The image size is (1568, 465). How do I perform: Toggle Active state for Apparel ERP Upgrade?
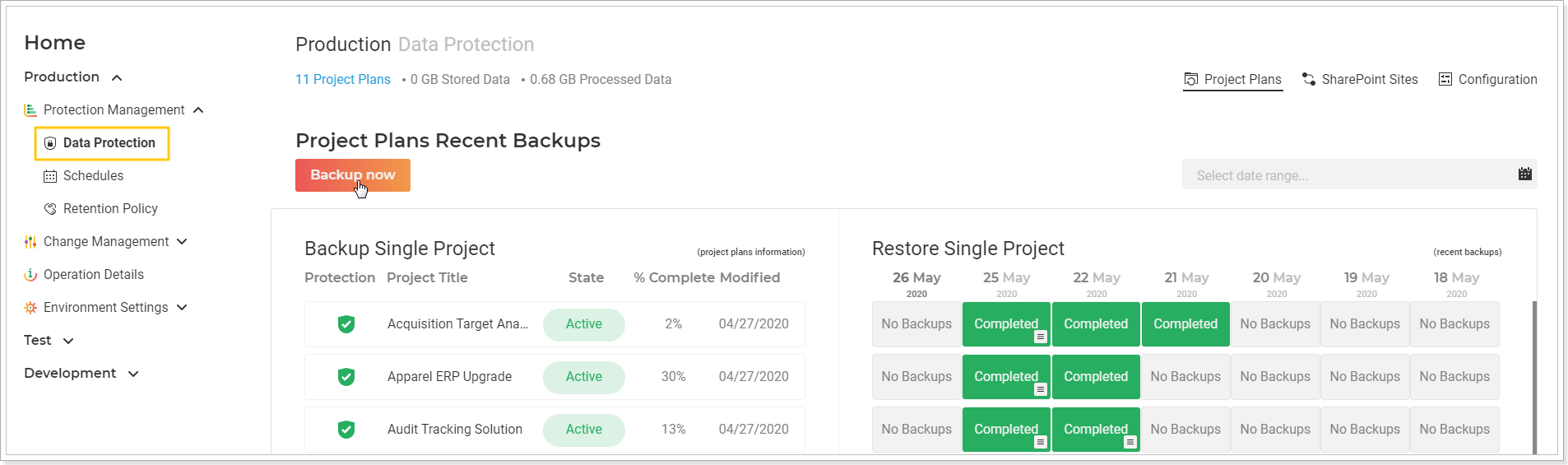coord(584,377)
